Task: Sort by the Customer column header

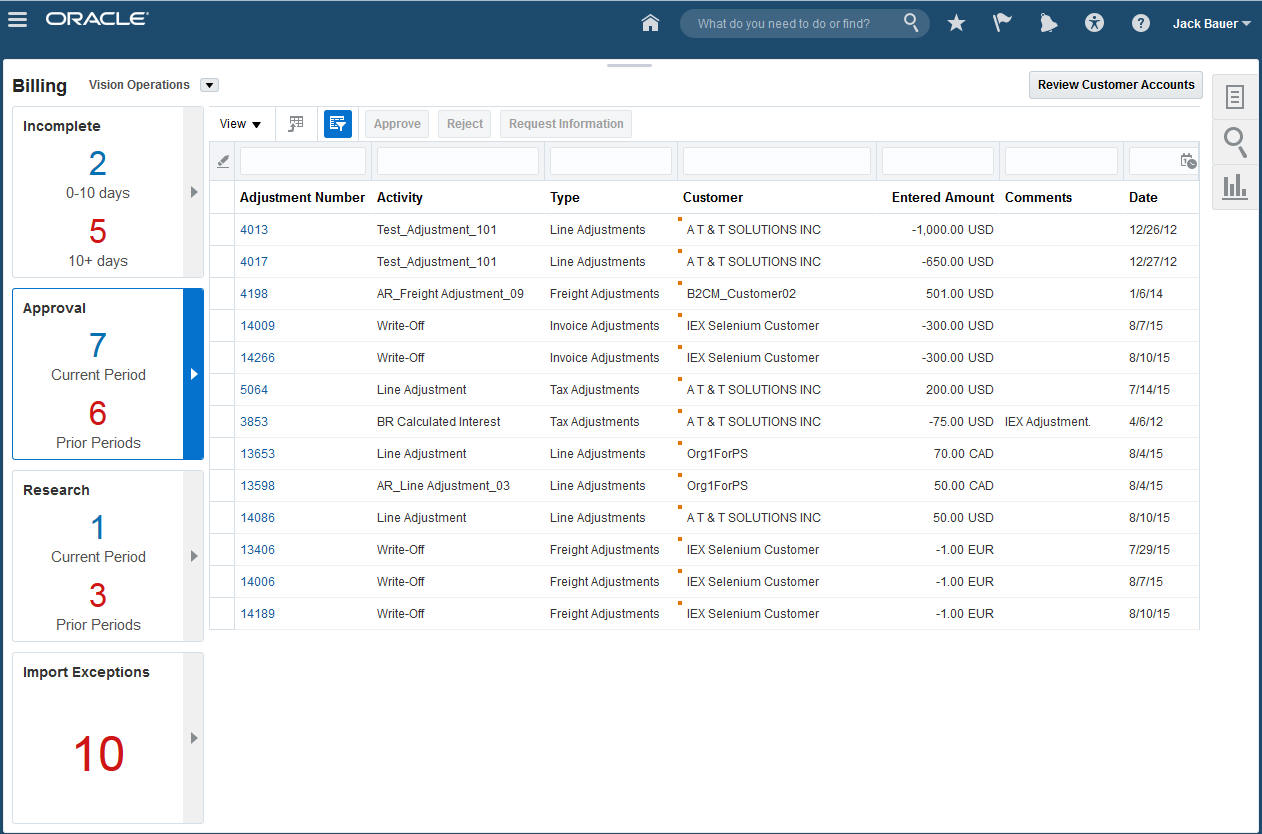Action: tap(713, 198)
